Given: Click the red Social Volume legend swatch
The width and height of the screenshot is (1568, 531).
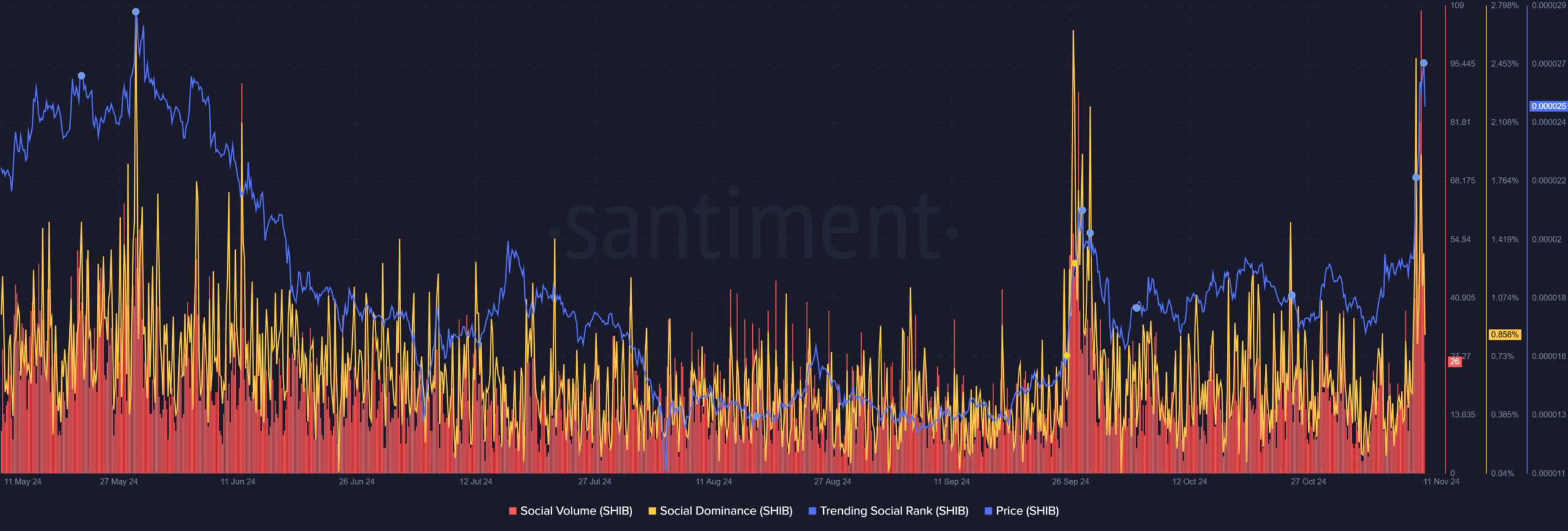Looking at the screenshot, I should pos(513,511).
